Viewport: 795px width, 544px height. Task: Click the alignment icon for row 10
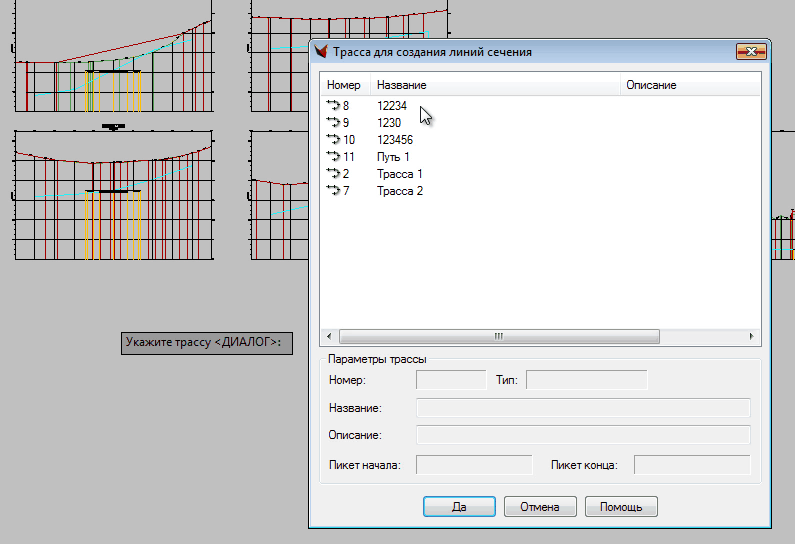click(333, 140)
